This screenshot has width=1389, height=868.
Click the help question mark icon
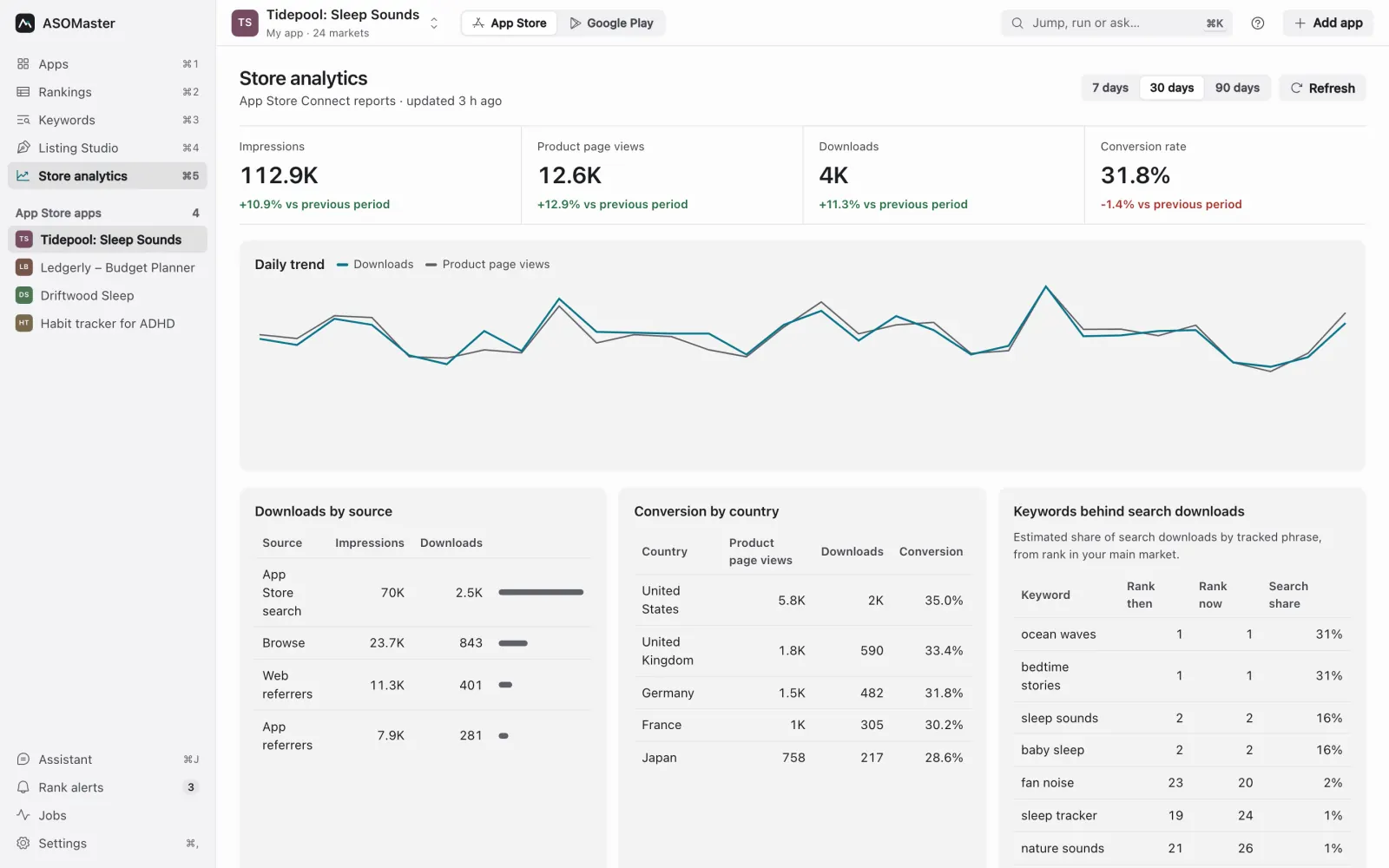[x=1258, y=23]
